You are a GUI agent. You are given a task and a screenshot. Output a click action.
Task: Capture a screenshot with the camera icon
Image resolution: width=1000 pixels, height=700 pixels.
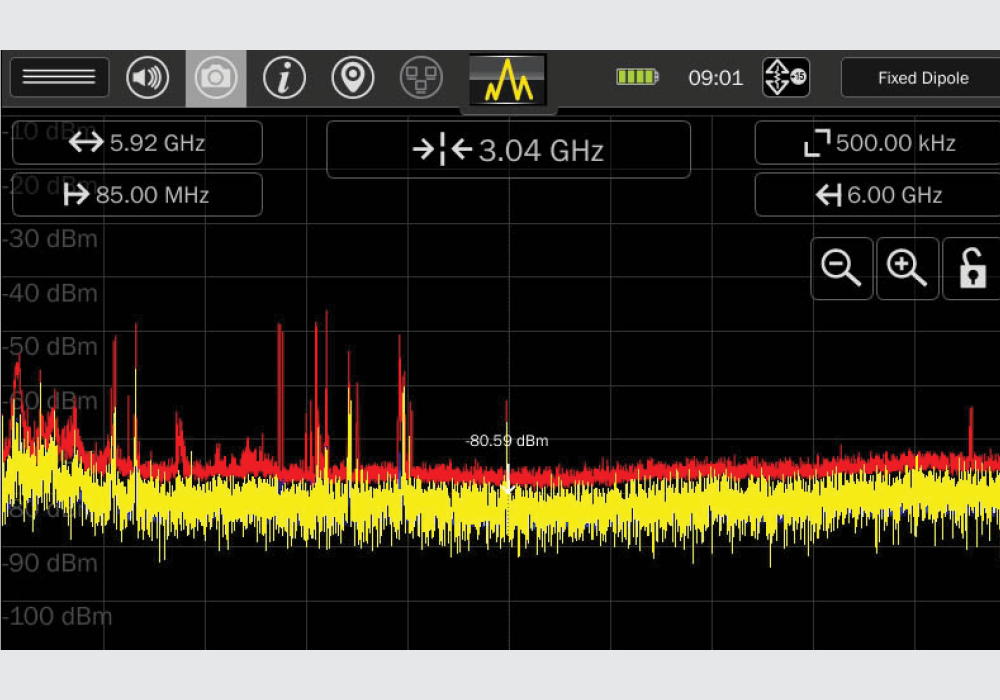point(215,78)
